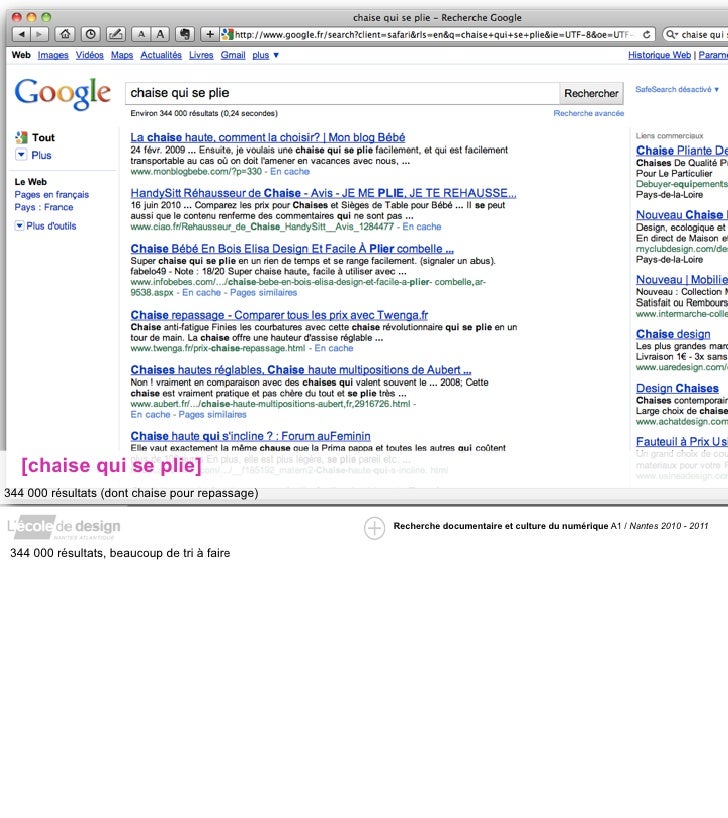Click the Le Web sidebar heading
The width and height of the screenshot is (728, 818).
point(31,182)
